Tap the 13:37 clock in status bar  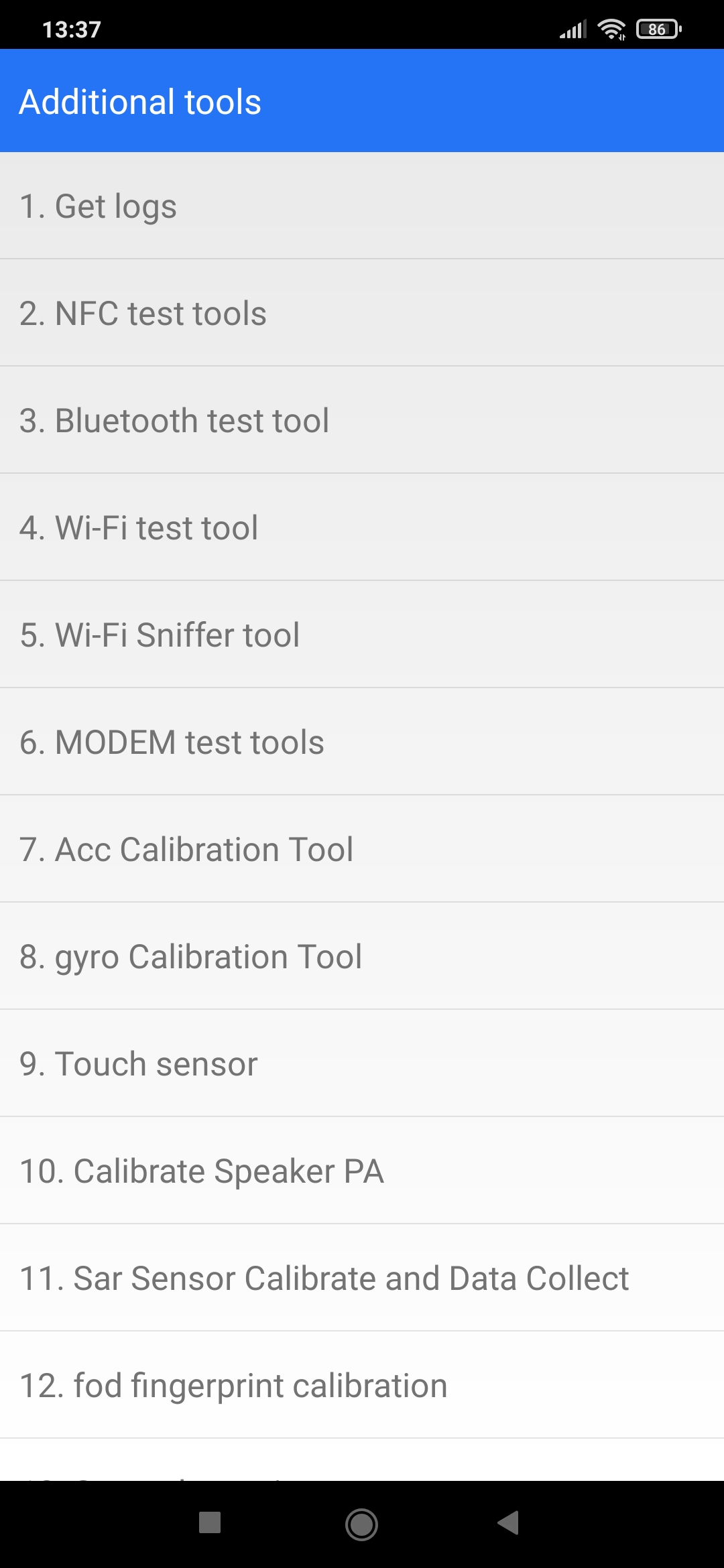click(71, 29)
